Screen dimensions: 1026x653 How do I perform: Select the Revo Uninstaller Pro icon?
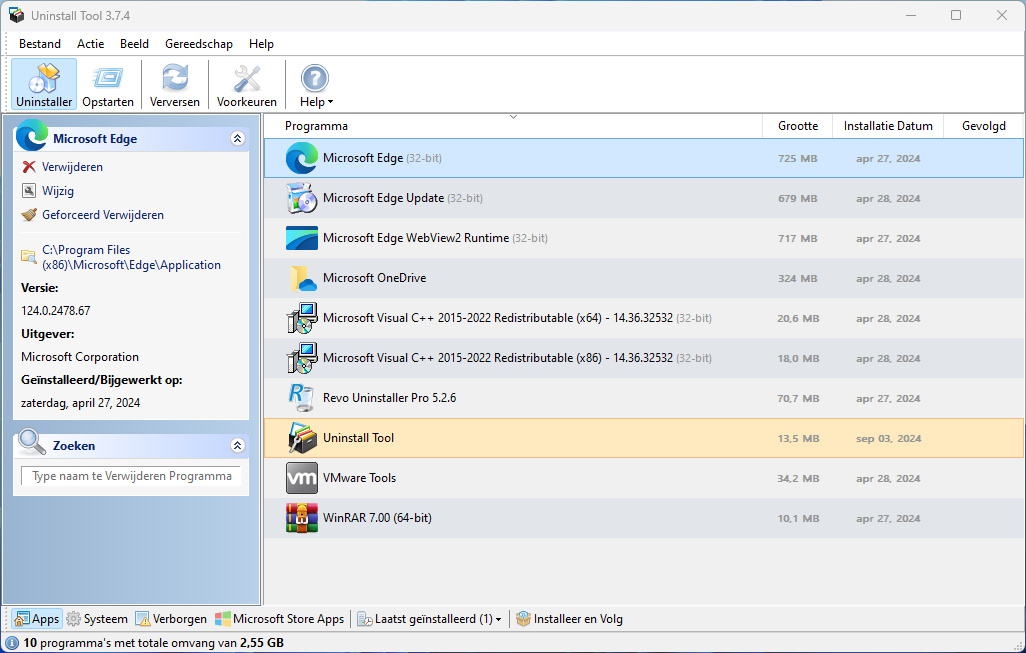coord(302,398)
